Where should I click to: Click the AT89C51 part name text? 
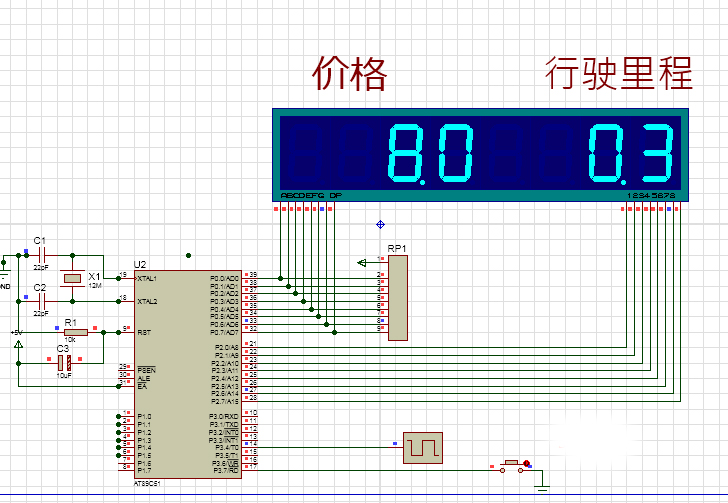point(147,483)
